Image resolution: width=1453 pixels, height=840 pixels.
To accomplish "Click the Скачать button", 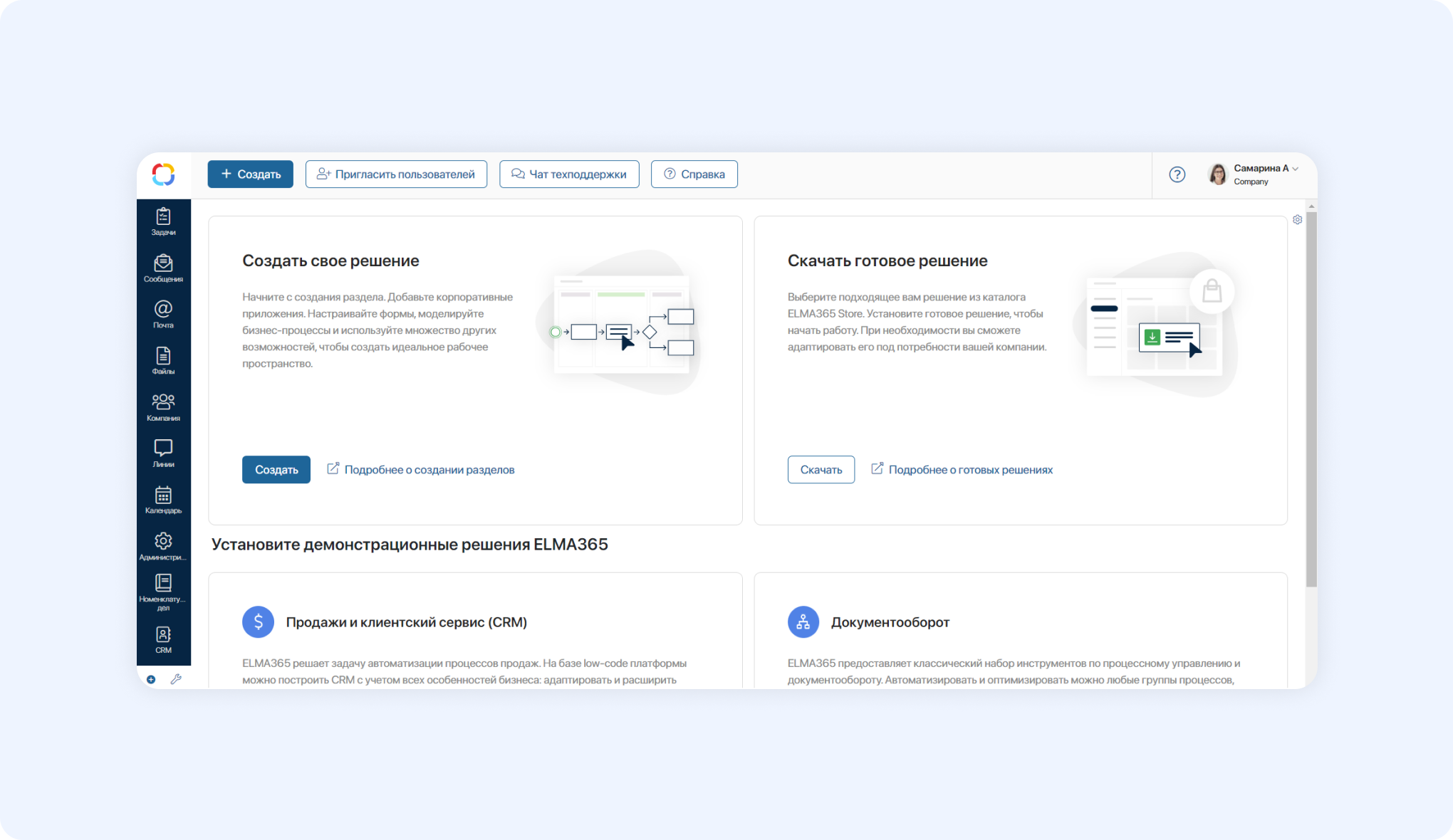I will pyautogui.click(x=821, y=470).
